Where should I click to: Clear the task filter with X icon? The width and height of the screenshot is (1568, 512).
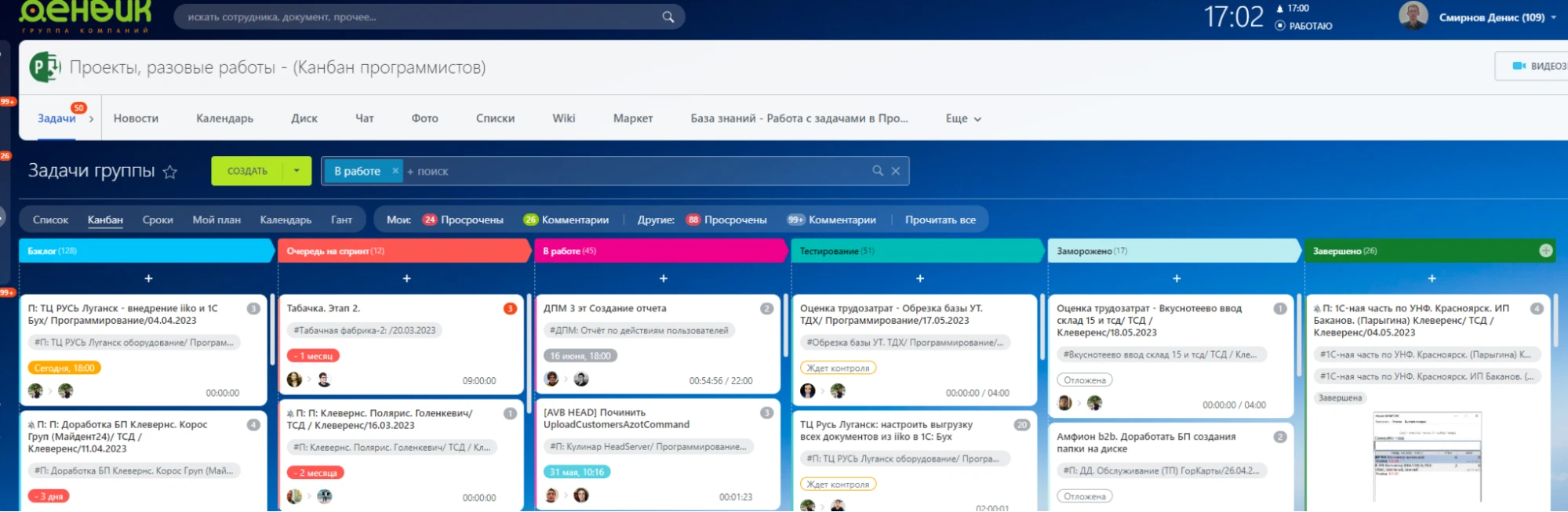(896, 171)
